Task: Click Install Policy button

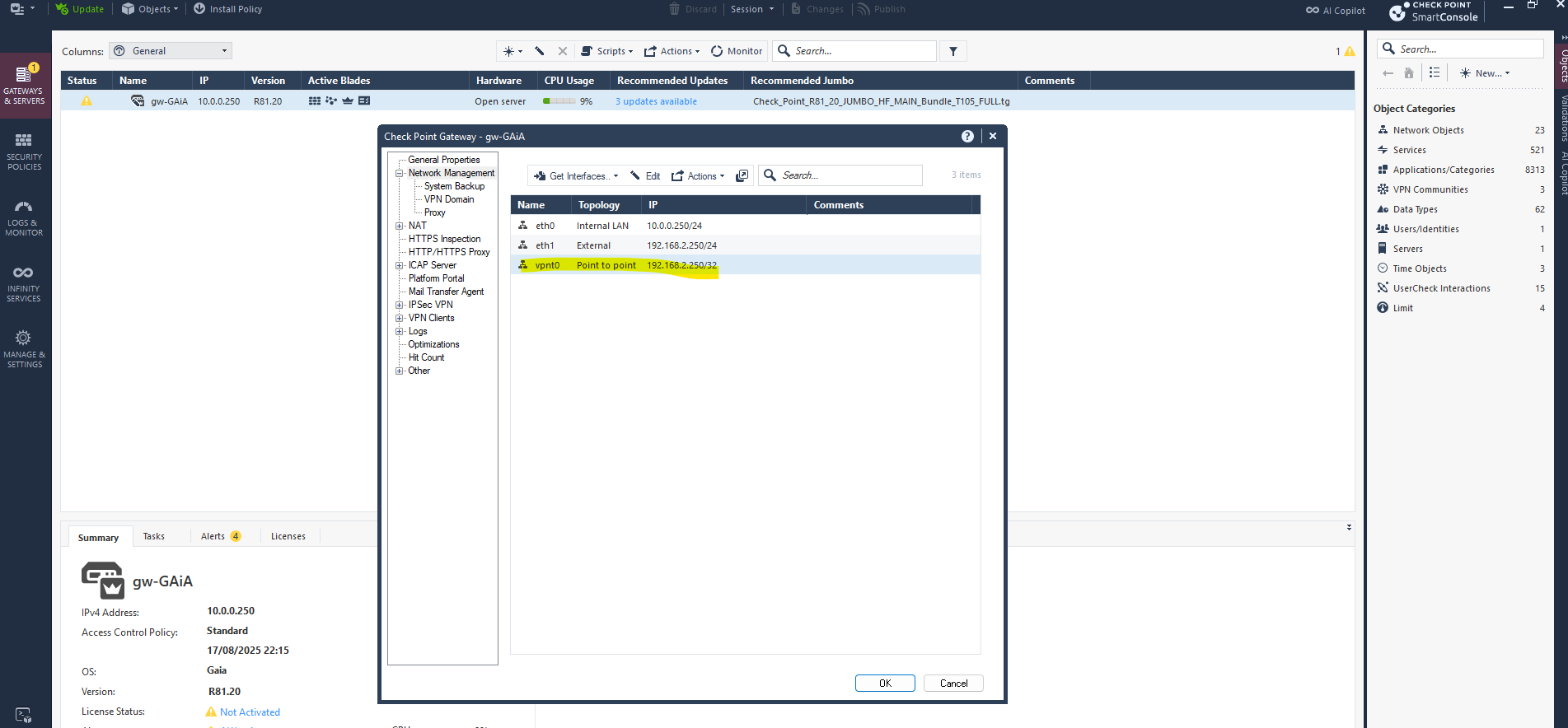Action: tap(227, 9)
